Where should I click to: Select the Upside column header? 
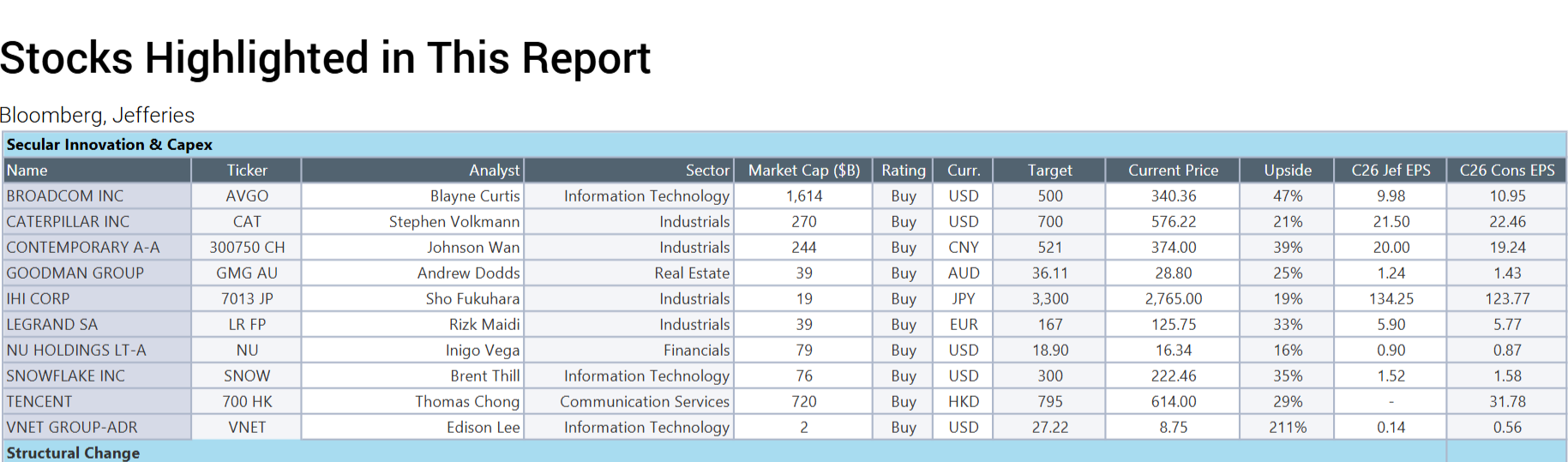pos(1287,171)
